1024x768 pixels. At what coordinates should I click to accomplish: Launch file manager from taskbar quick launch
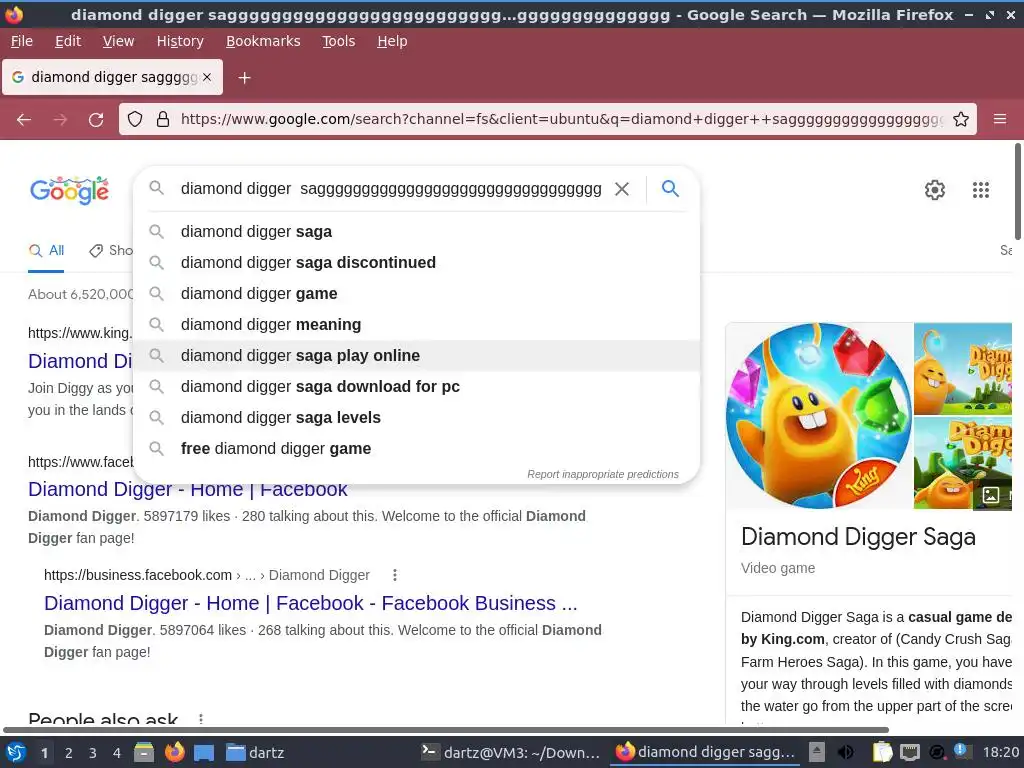pyautogui.click(x=144, y=752)
